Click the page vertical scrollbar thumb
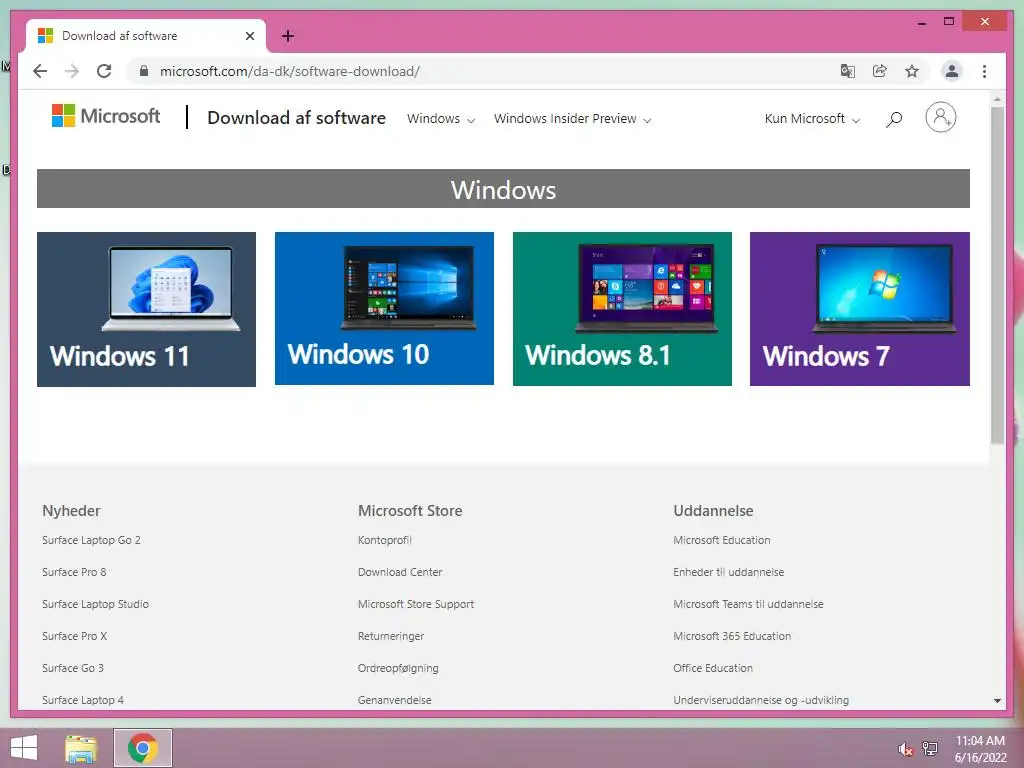The image size is (1024, 768). [997, 276]
